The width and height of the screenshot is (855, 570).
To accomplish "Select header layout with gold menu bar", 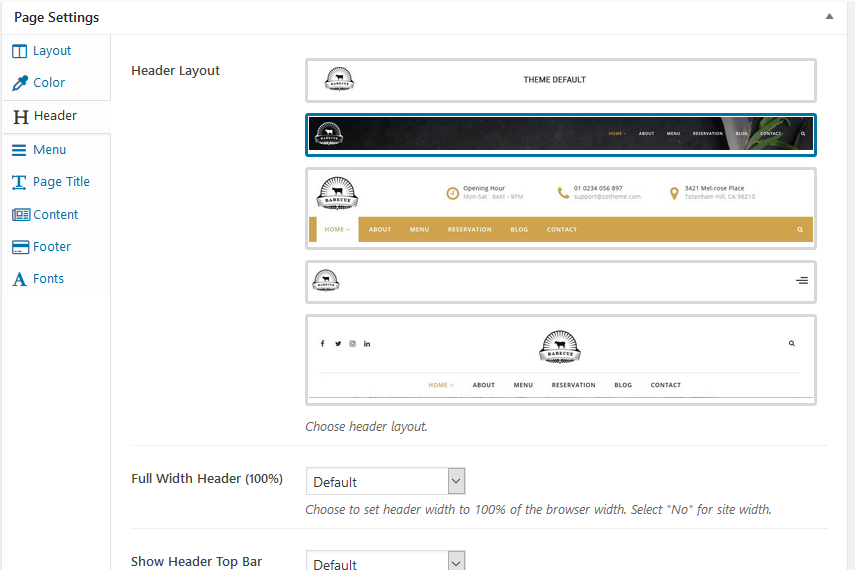I will point(560,208).
